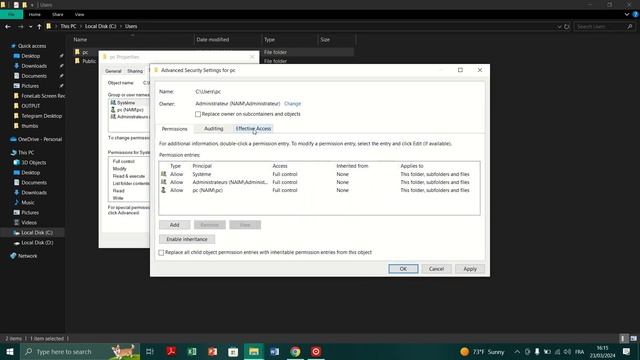Screen dimensions: 640x360
Task: Select Network in navigation pane
Action: pos(27,256)
